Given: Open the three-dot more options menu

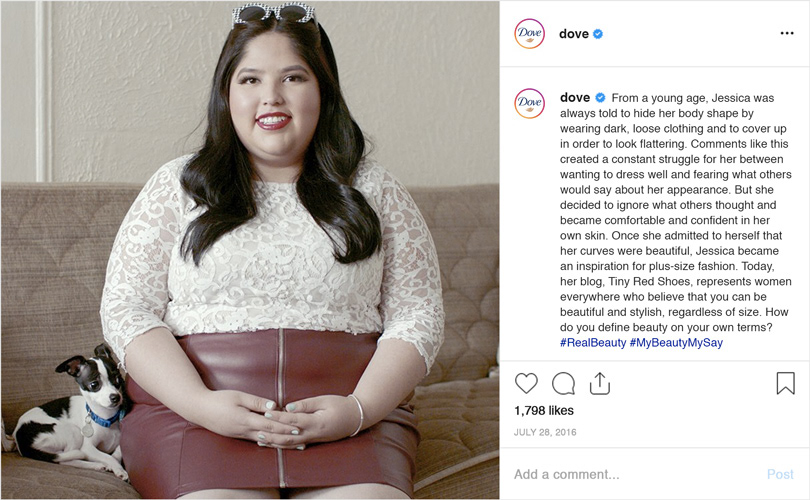Looking at the screenshot, I should click(787, 33).
